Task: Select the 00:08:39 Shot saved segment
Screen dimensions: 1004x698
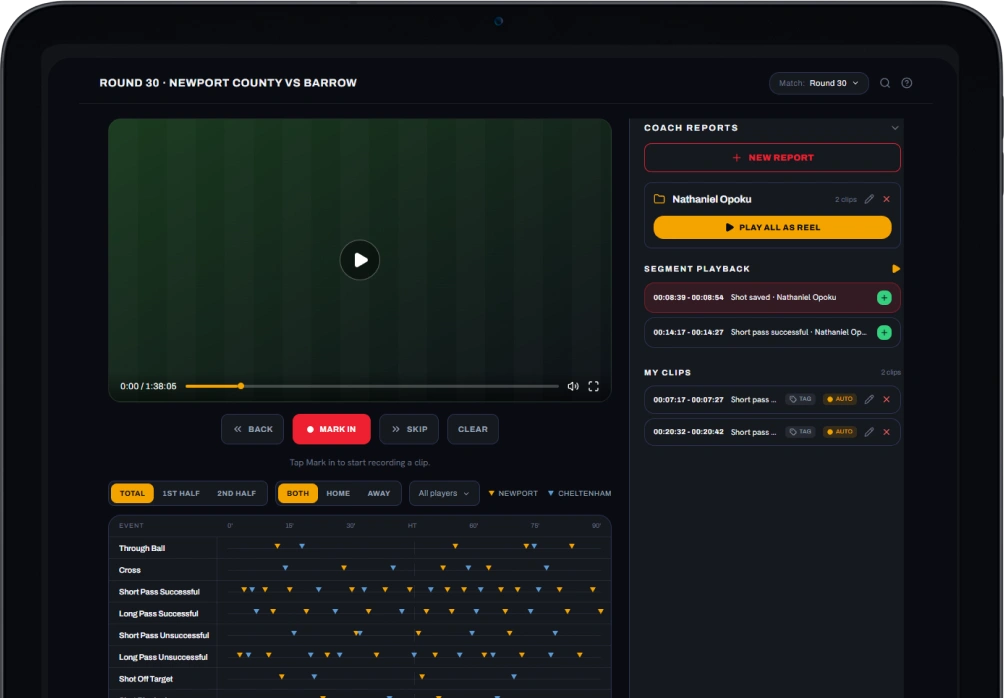Action: pos(772,298)
